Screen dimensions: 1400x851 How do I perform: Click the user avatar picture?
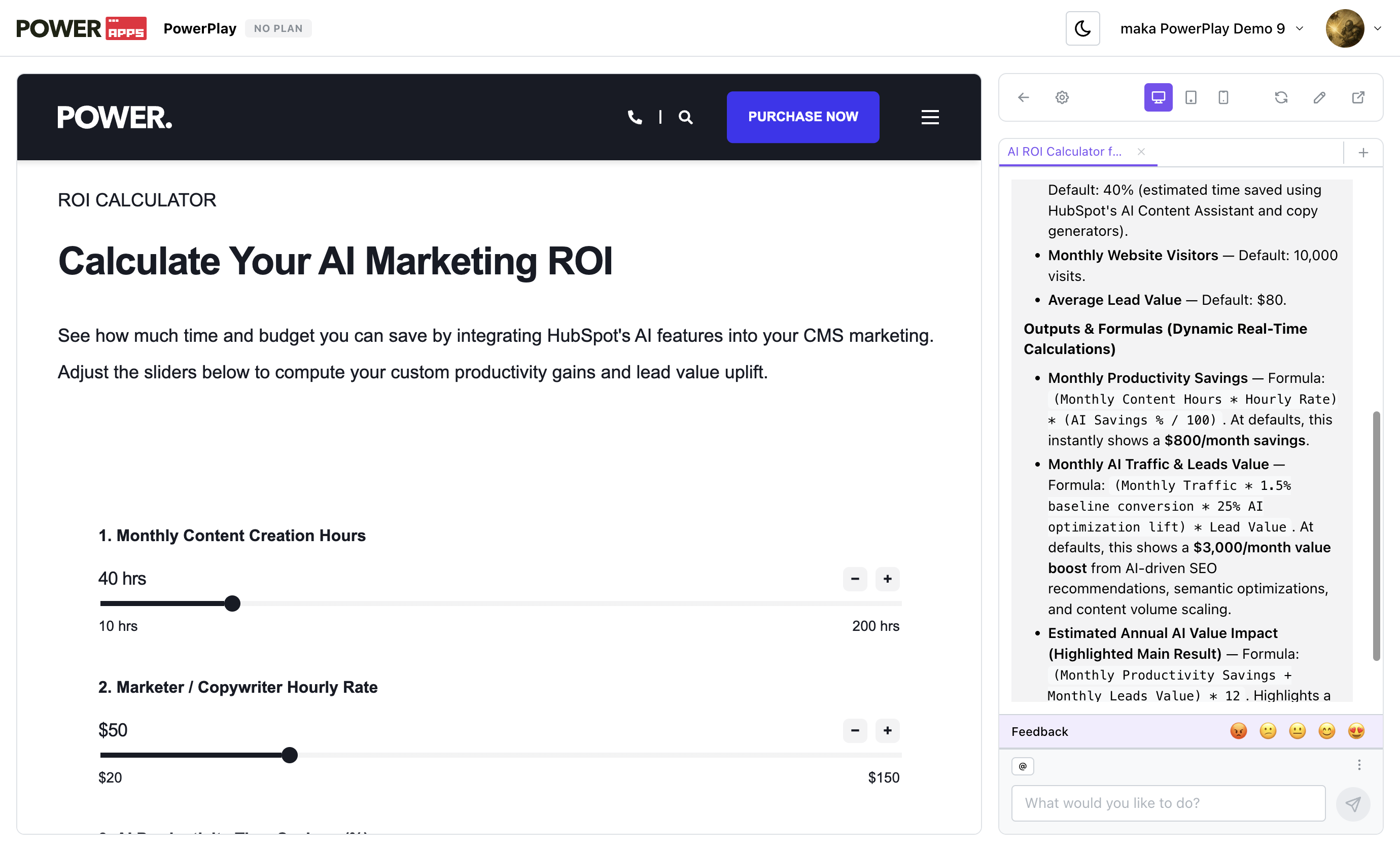pos(1345,28)
